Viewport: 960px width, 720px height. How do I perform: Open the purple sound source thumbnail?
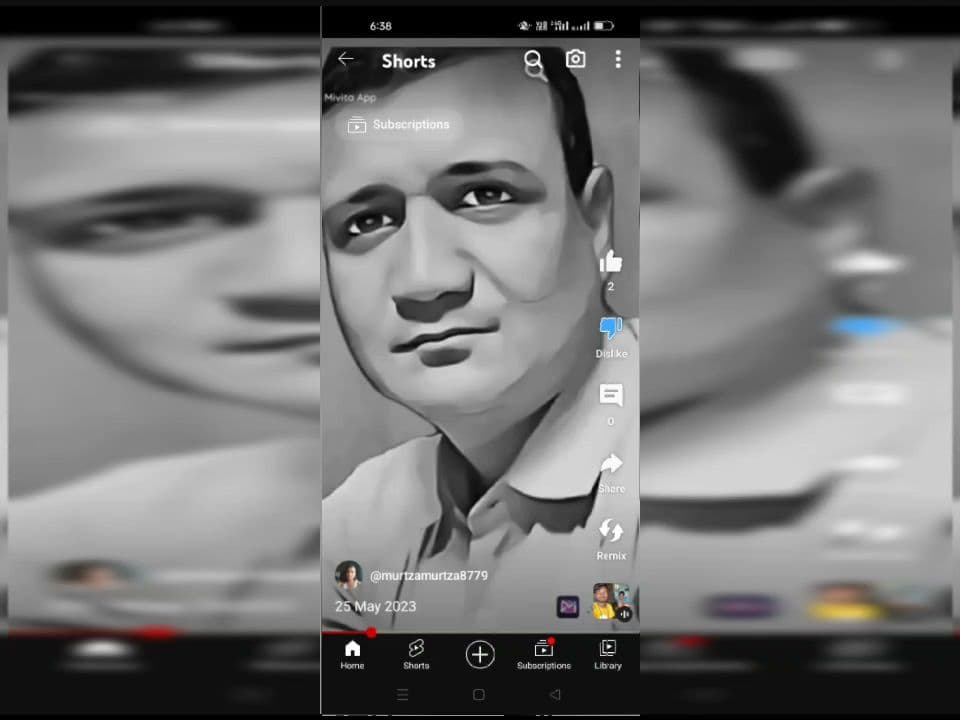pyautogui.click(x=568, y=606)
